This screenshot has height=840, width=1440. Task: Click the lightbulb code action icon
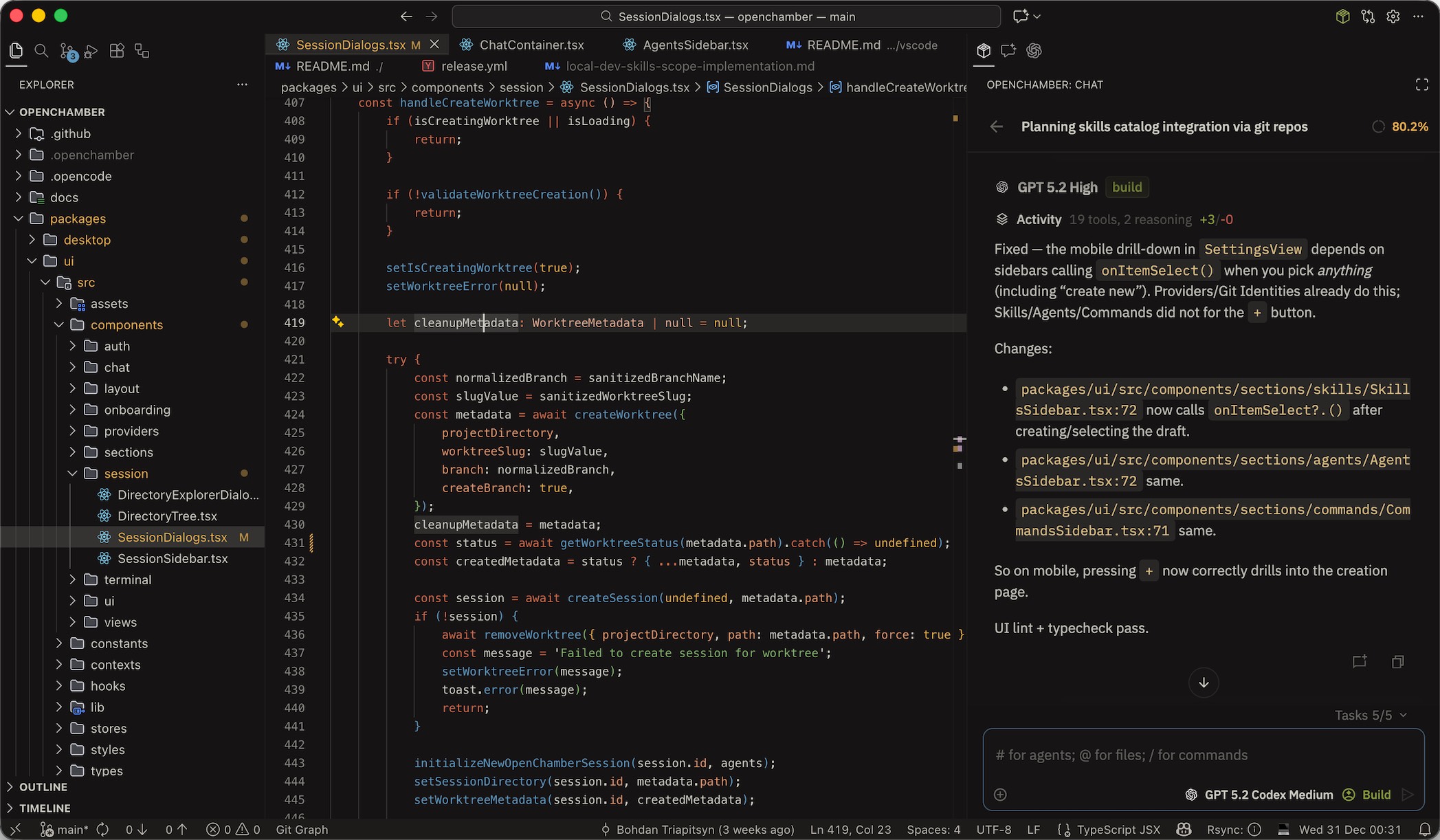337,322
